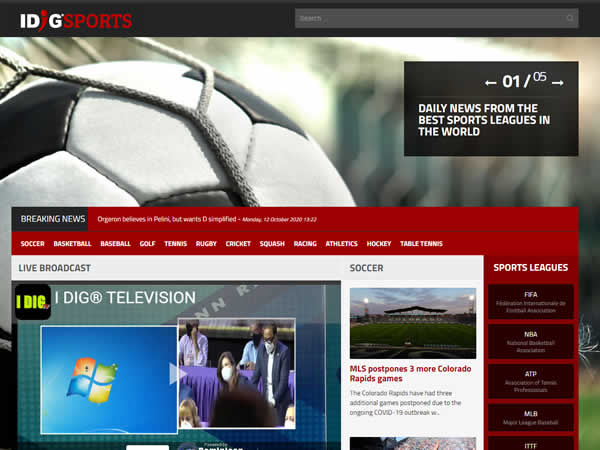Click the Sports Leagues sidebar heading

[531, 267]
